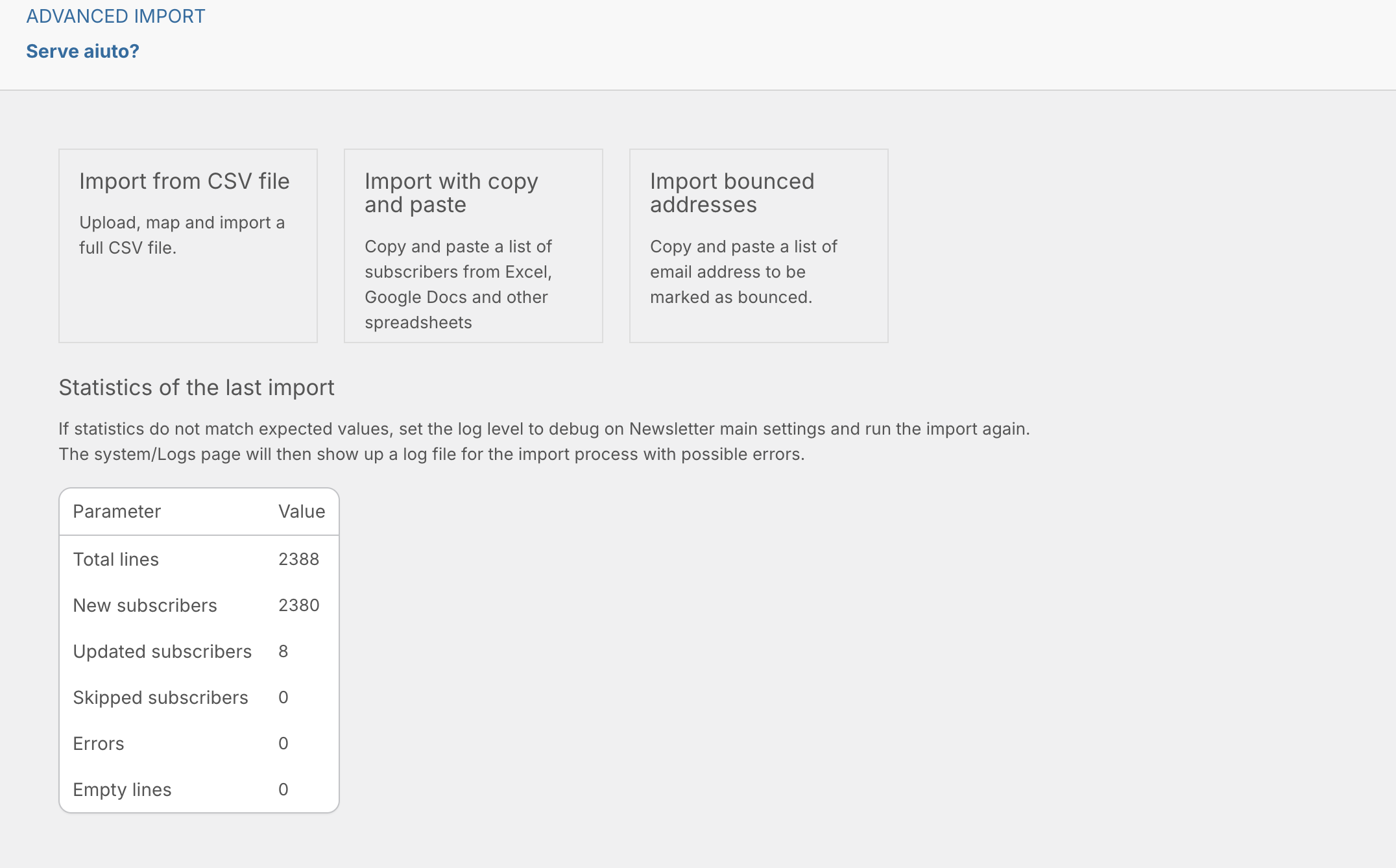Viewport: 1396px width, 868px height.
Task: Open the Import bounced addresses card
Action: tap(759, 246)
